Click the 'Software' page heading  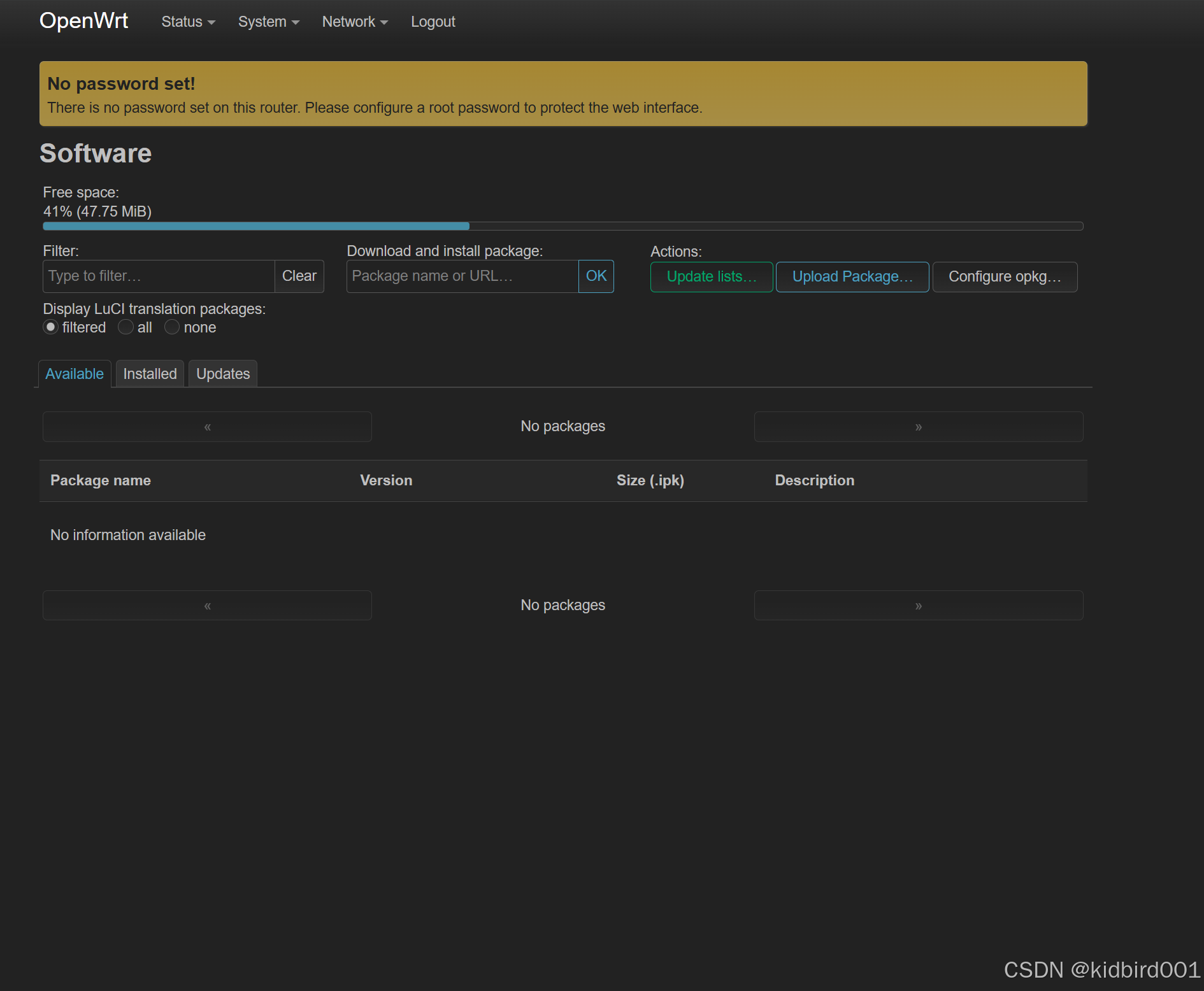click(96, 153)
